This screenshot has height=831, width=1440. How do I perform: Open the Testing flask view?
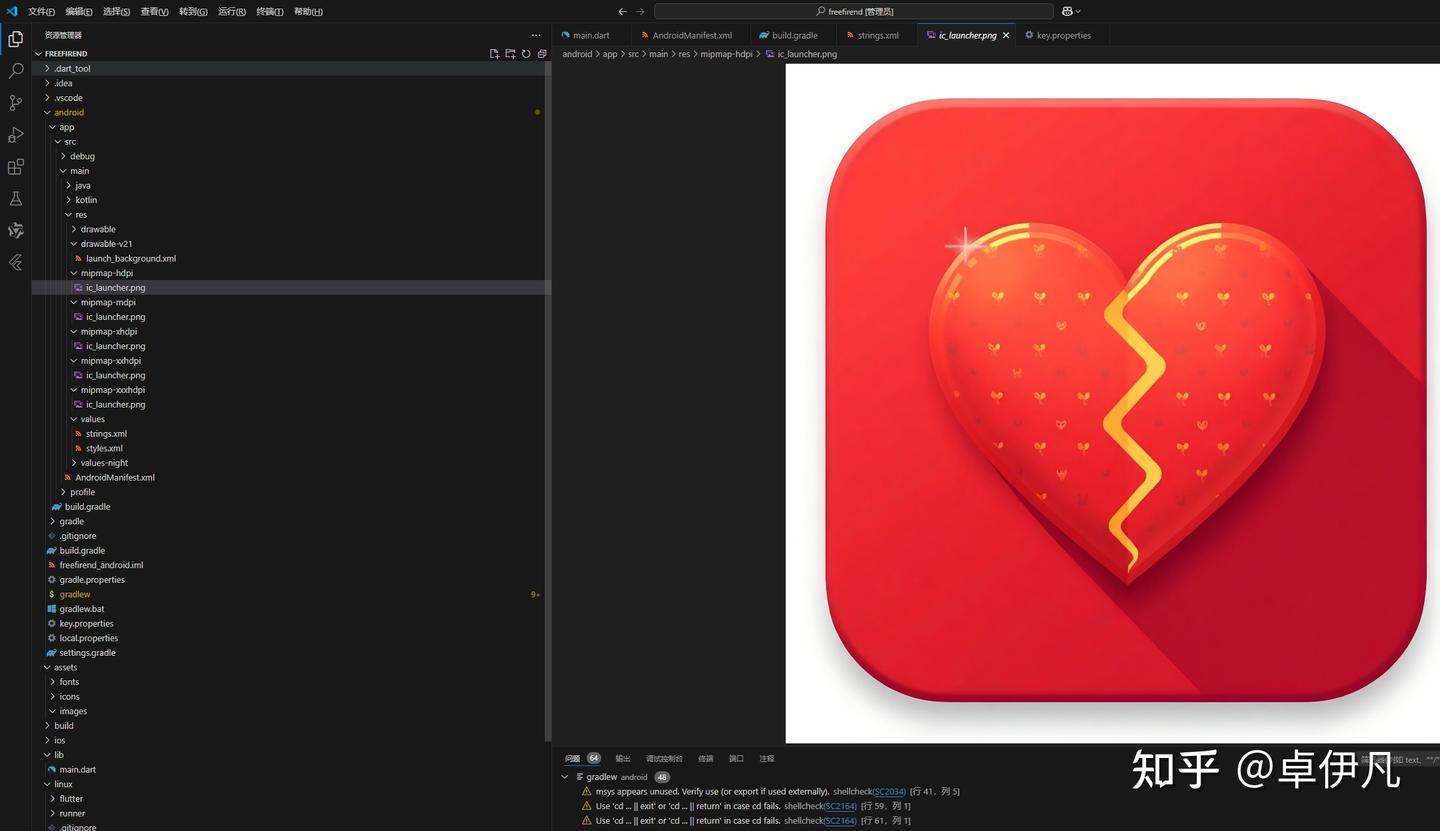pyautogui.click(x=16, y=199)
